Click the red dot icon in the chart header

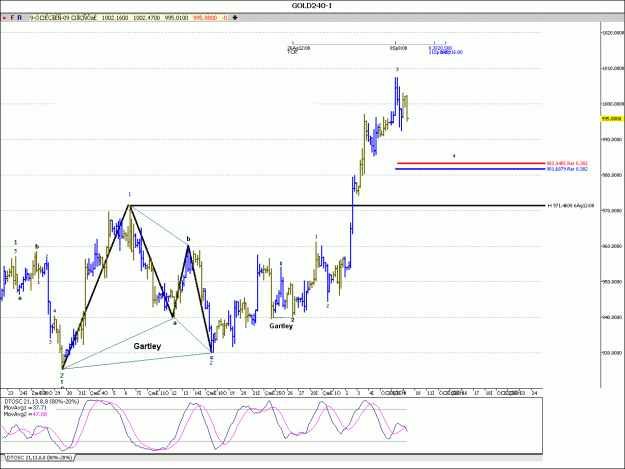[4, 18]
